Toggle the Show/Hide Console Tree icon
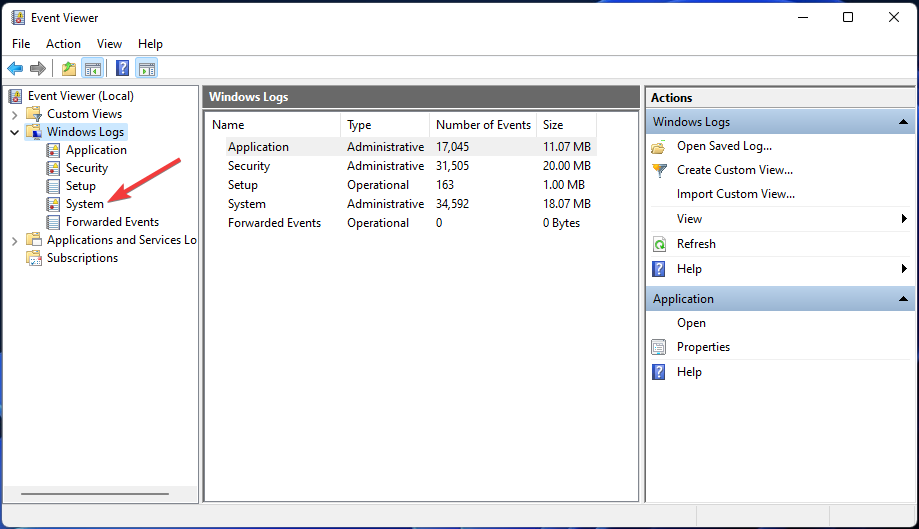 point(92,69)
